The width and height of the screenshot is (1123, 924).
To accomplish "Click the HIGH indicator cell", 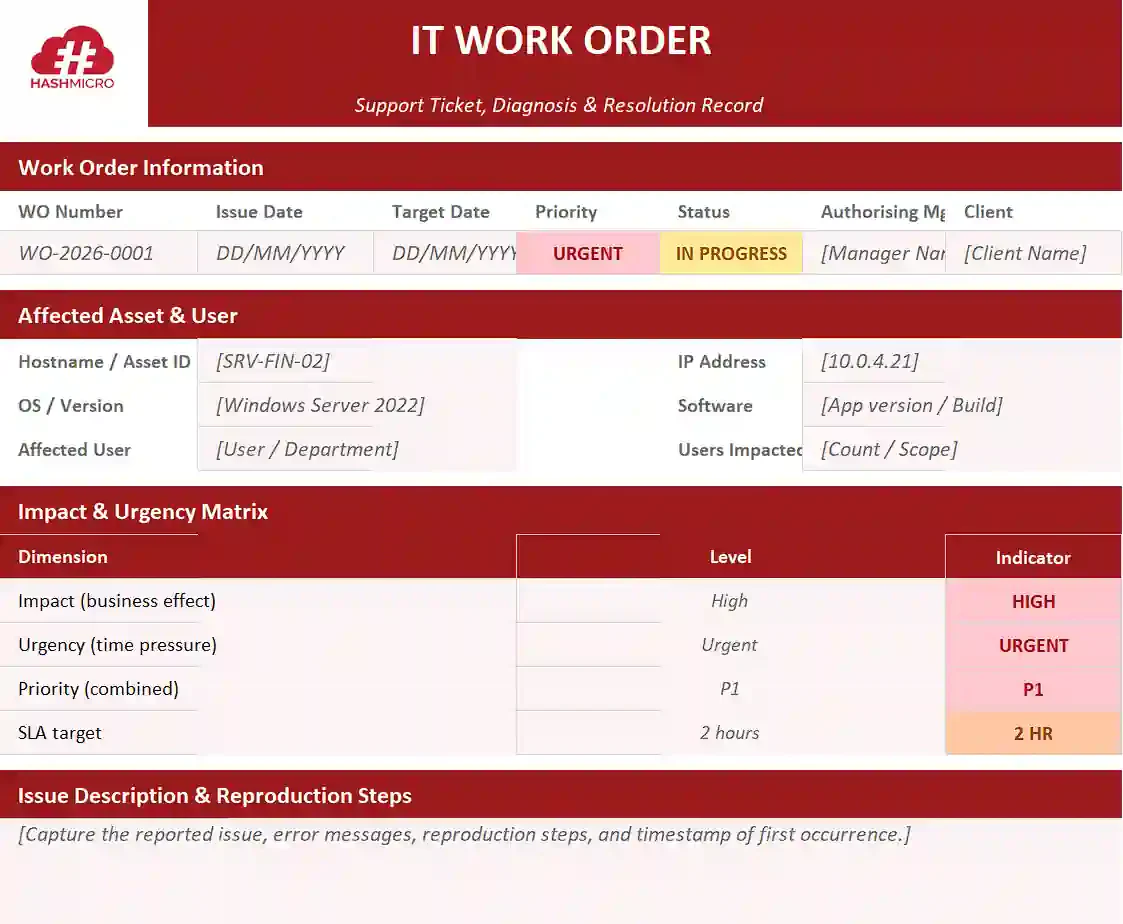I will (1033, 601).
